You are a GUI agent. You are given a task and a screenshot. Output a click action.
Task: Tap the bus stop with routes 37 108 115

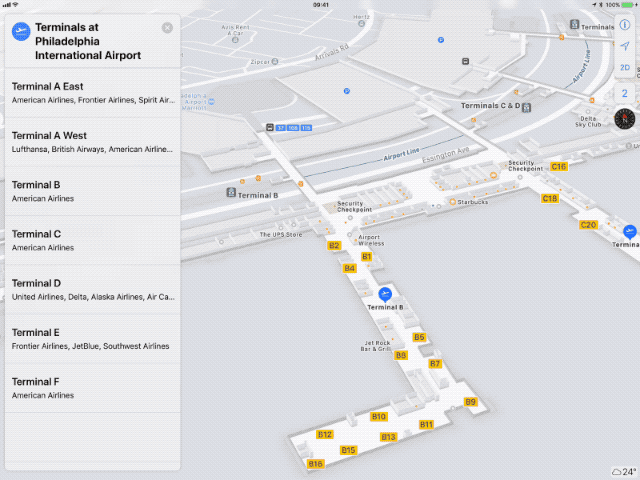pos(270,127)
